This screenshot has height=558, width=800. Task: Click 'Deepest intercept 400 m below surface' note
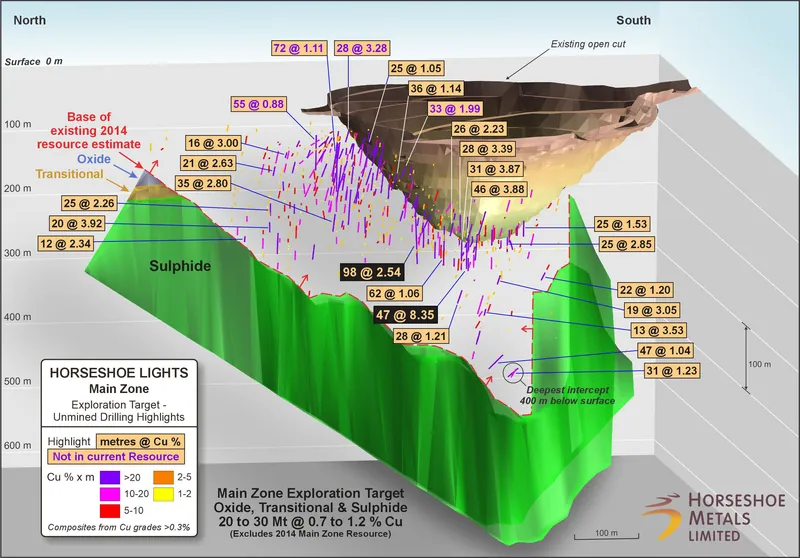(567, 395)
